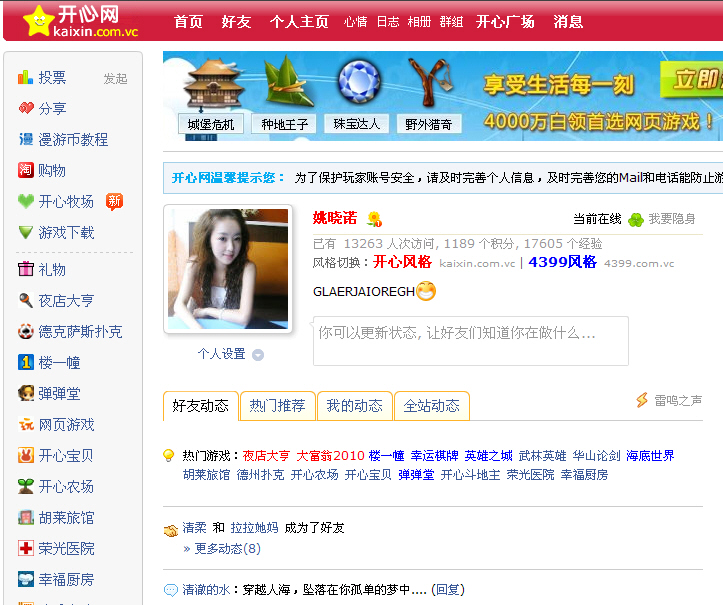
Task: Toggle invisible mode via 我要隐身
Action: [x=671, y=219]
